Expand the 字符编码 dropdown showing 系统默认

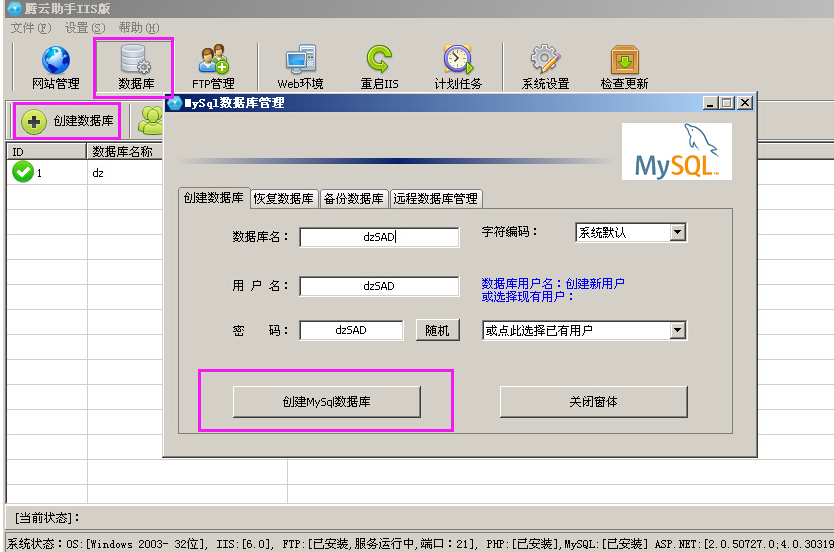click(x=677, y=232)
